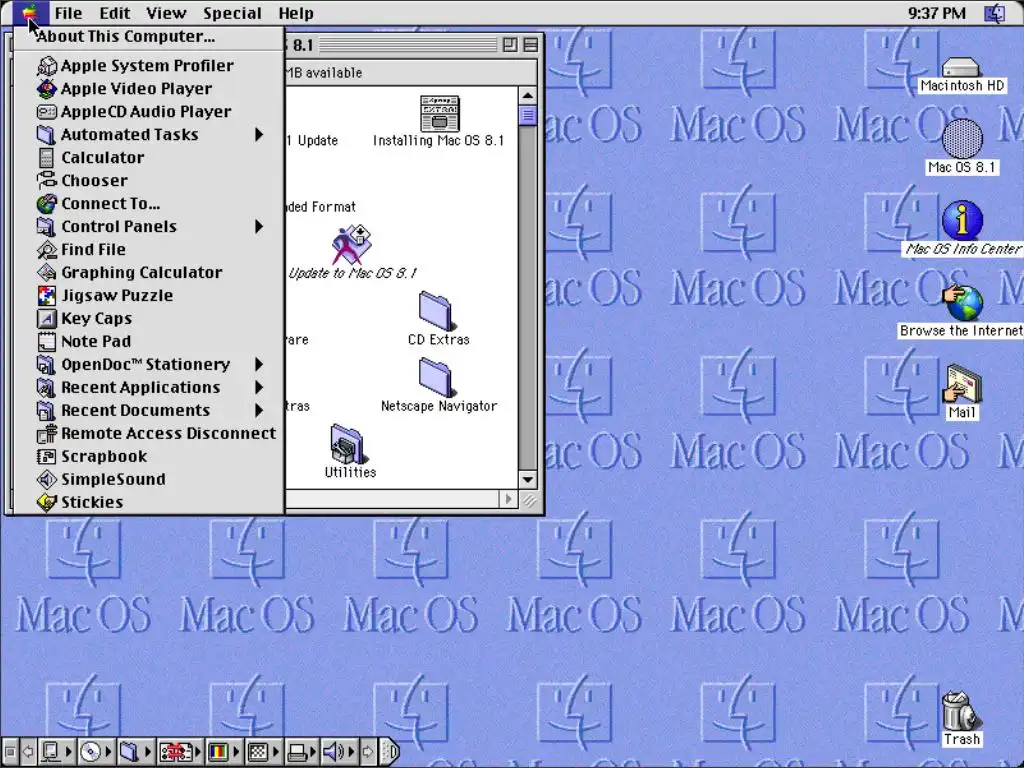Open Key Caps

tap(149, 318)
